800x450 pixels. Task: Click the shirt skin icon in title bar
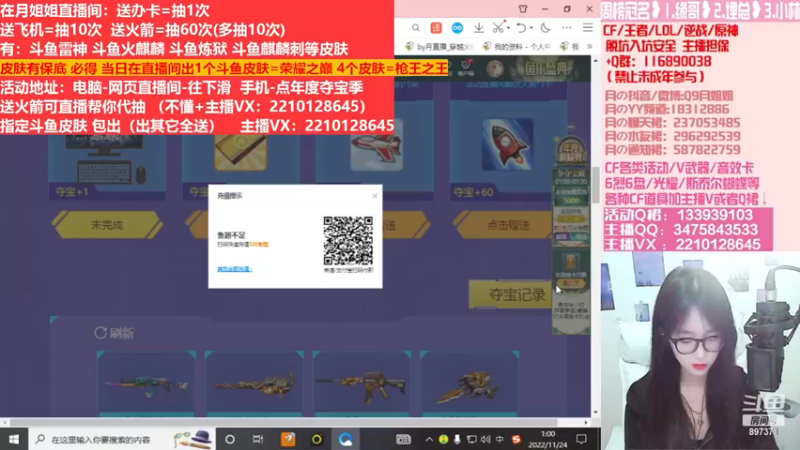pyautogui.click(x=523, y=9)
